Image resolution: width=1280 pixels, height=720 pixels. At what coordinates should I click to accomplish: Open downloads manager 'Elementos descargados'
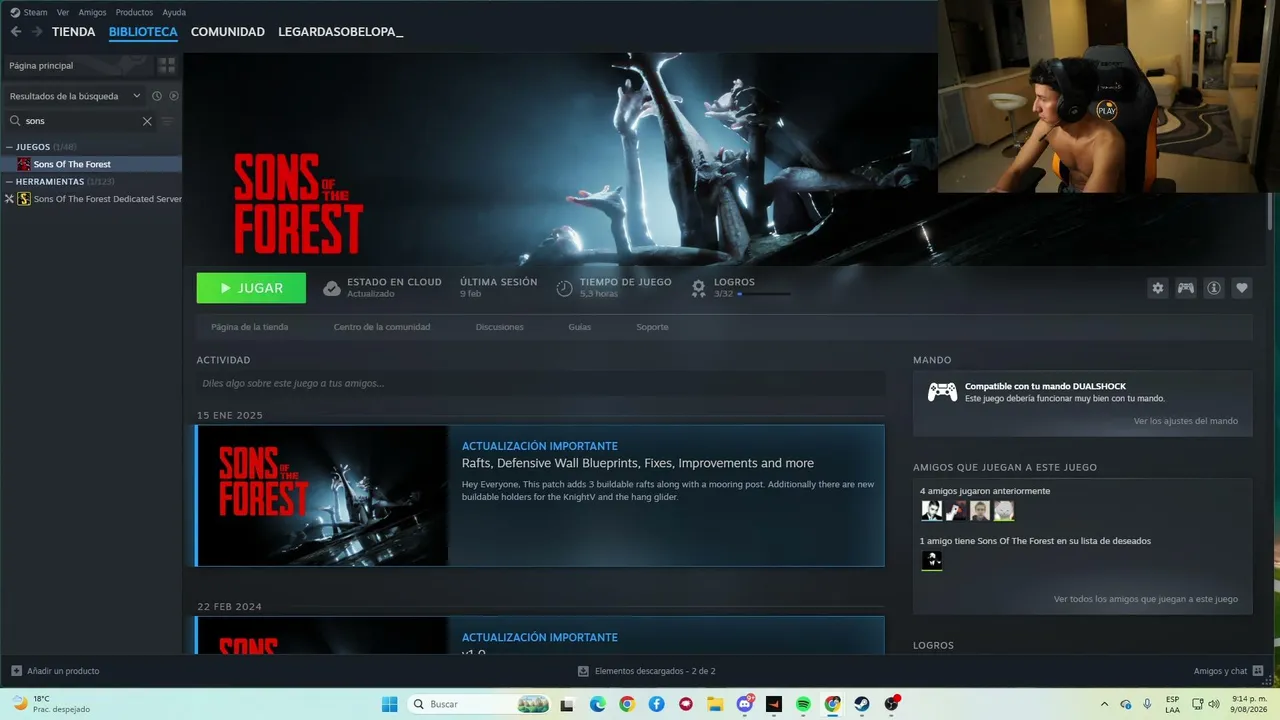click(647, 671)
